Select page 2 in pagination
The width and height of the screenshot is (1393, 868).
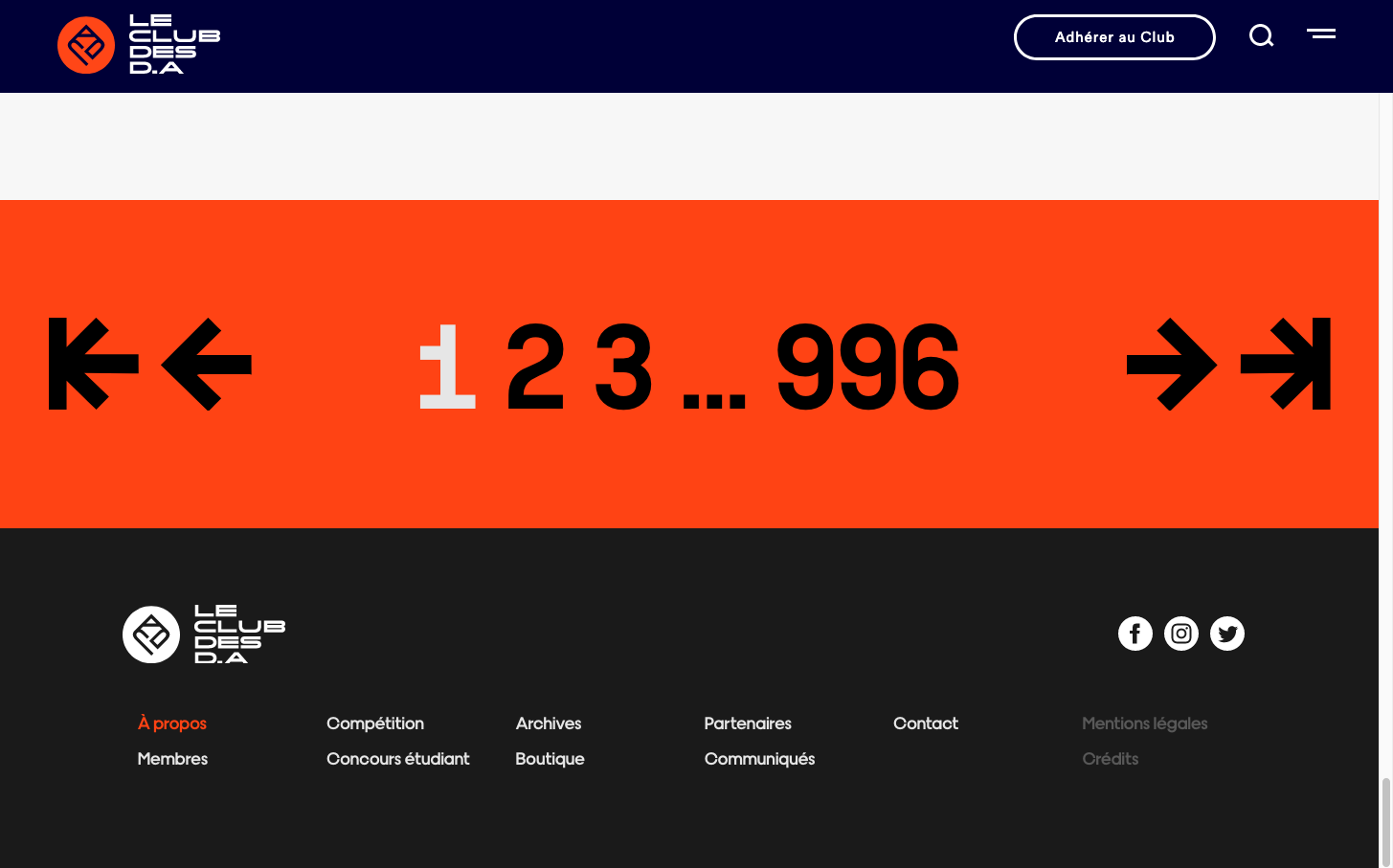coord(535,367)
